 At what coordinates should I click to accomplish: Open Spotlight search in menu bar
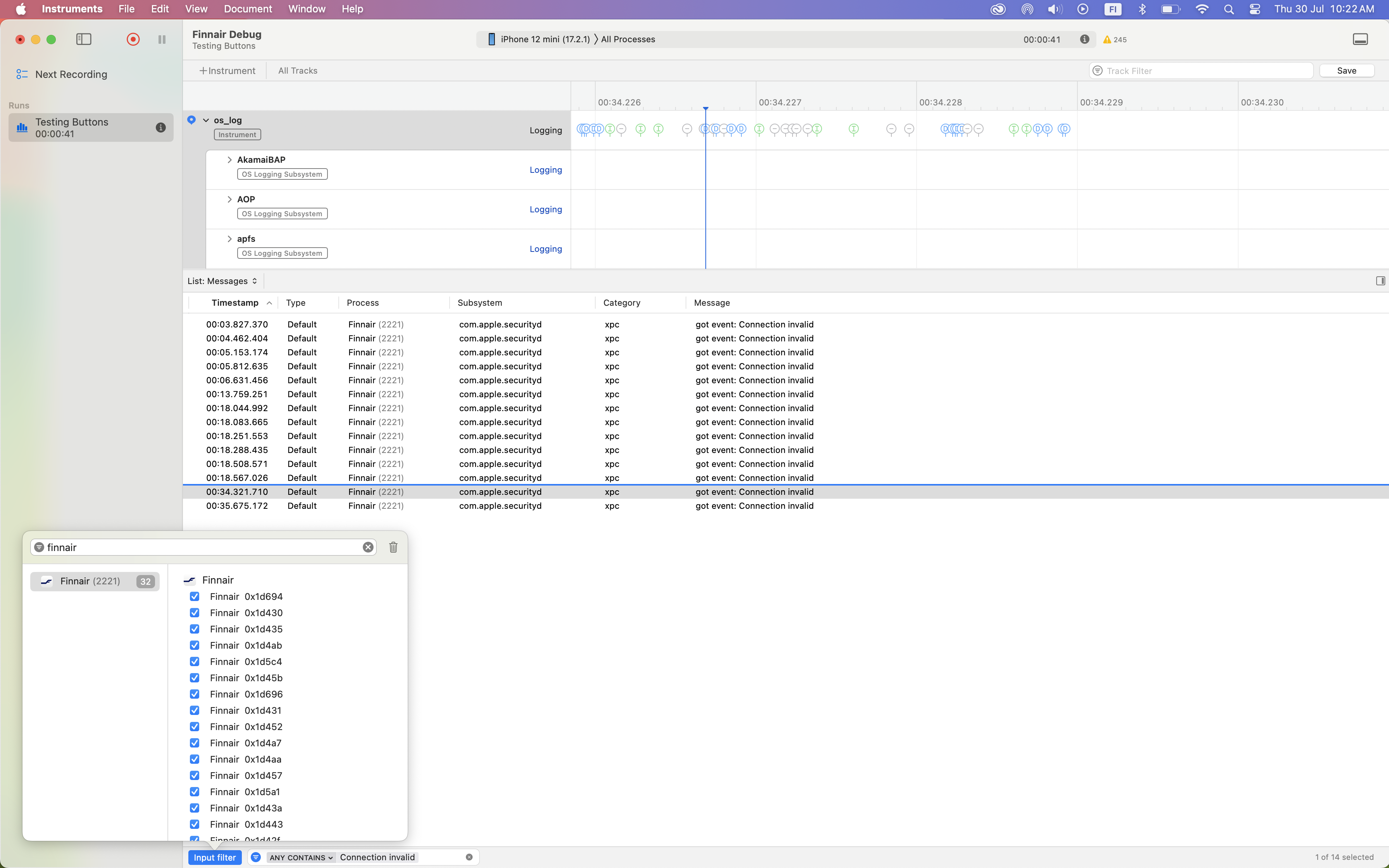point(1228,9)
